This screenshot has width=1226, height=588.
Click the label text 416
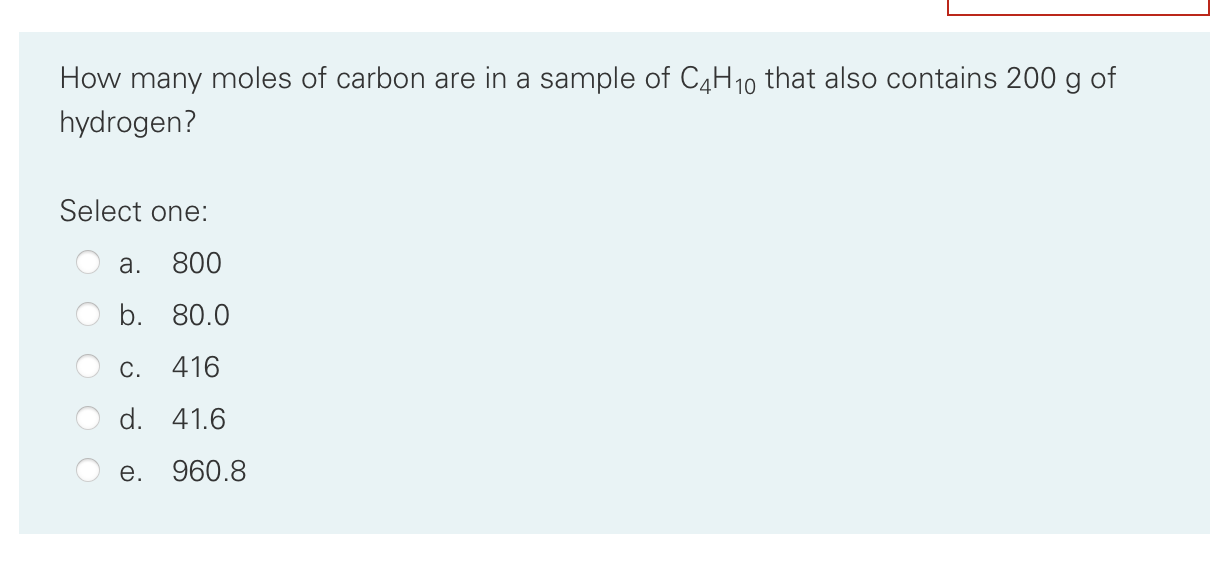(196, 366)
